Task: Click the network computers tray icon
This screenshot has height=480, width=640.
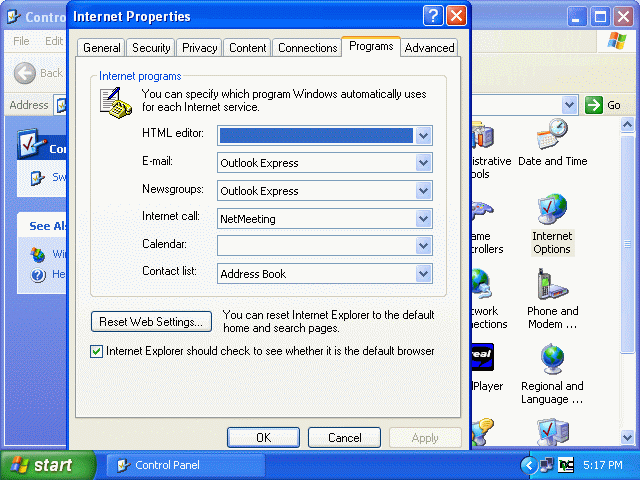Action: click(x=547, y=465)
